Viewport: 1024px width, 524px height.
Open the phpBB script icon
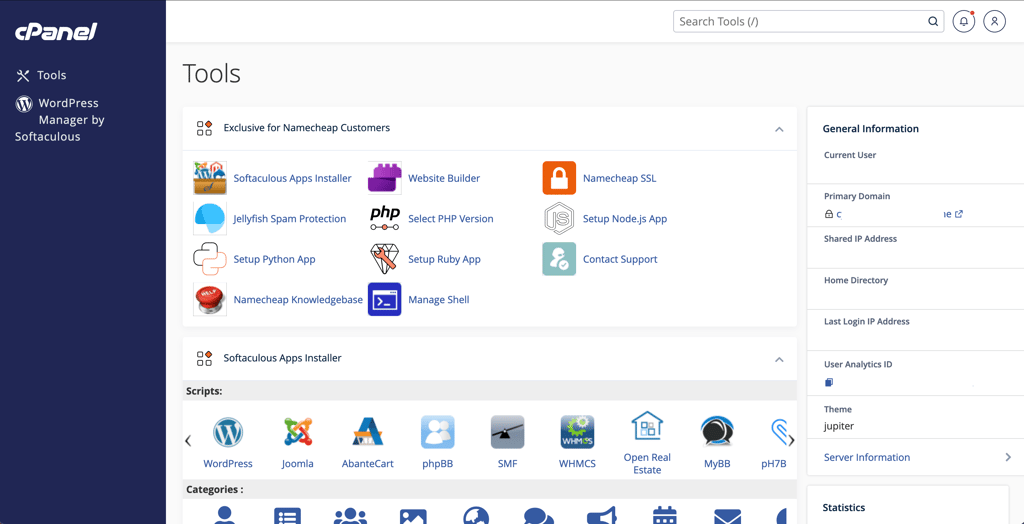438,432
